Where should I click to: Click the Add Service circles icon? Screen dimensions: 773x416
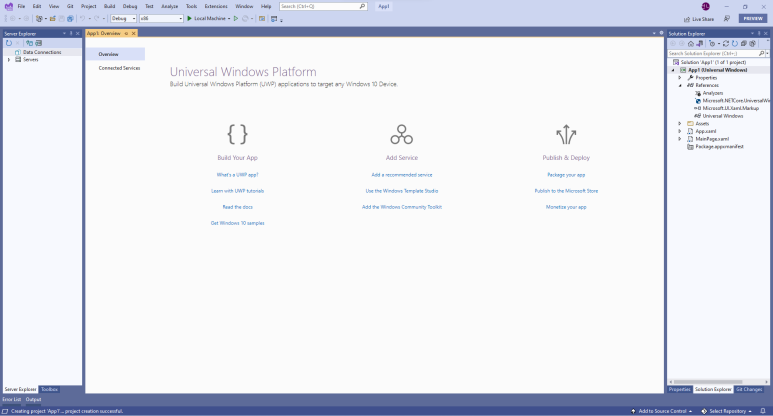pyautogui.click(x=402, y=134)
